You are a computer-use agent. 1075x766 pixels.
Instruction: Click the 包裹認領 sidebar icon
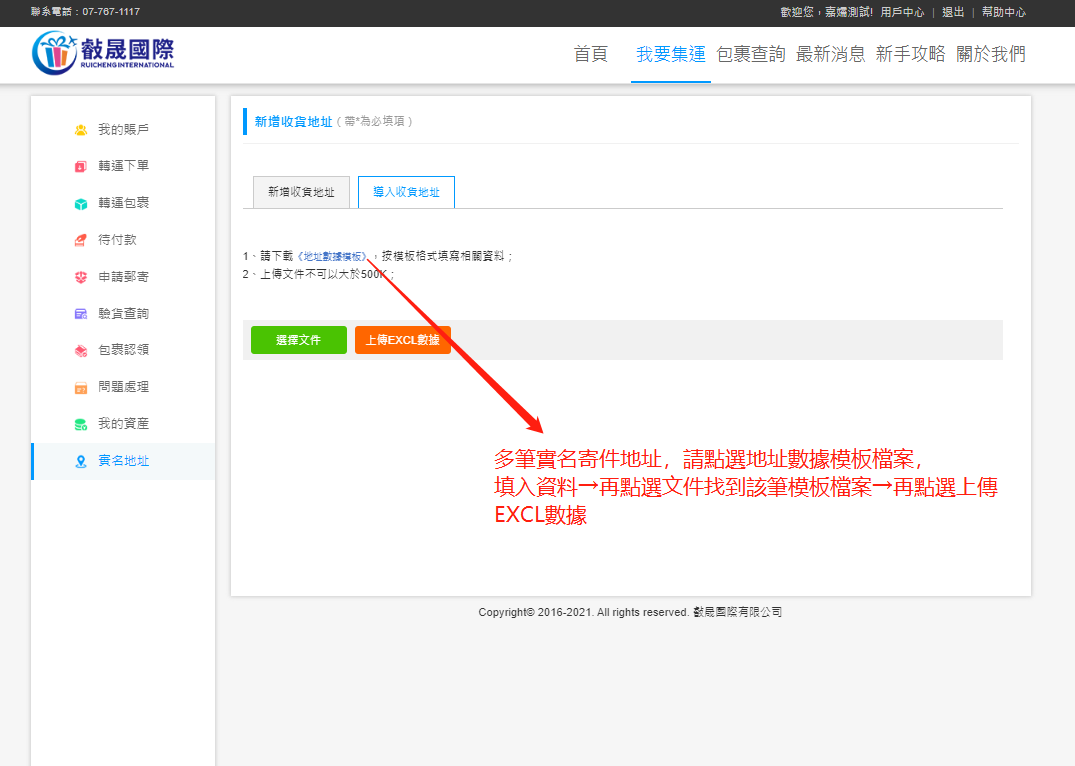pos(81,351)
